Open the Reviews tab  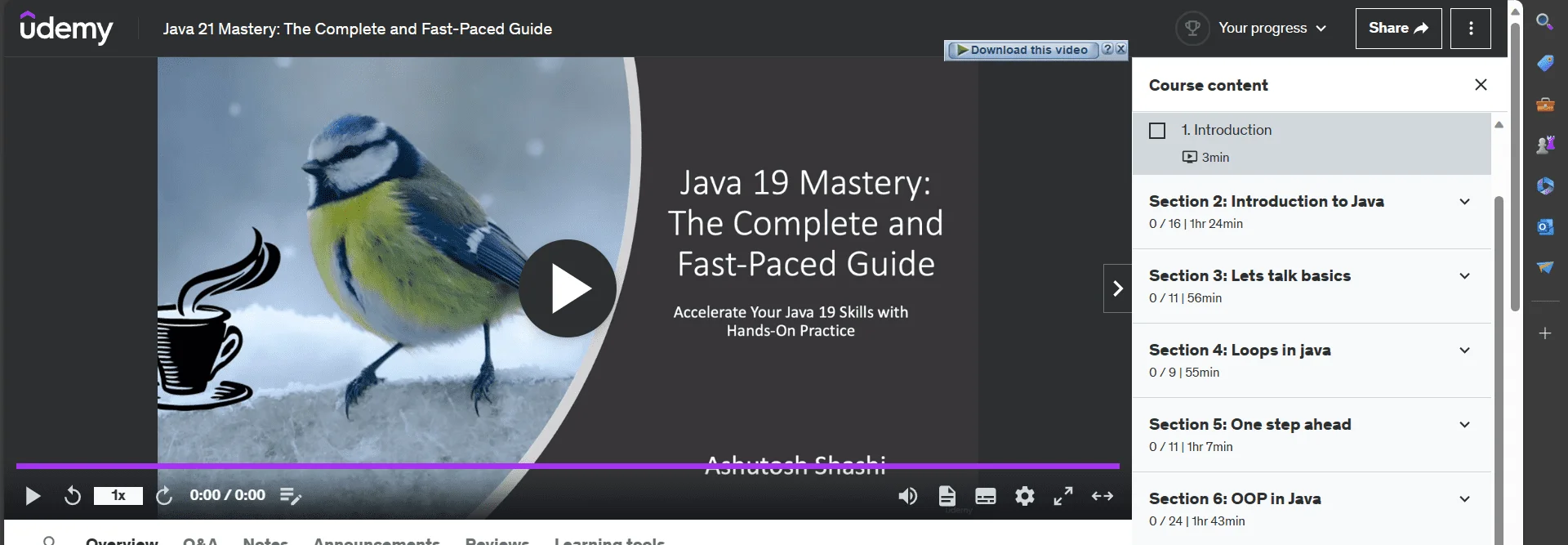tap(497, 540)
